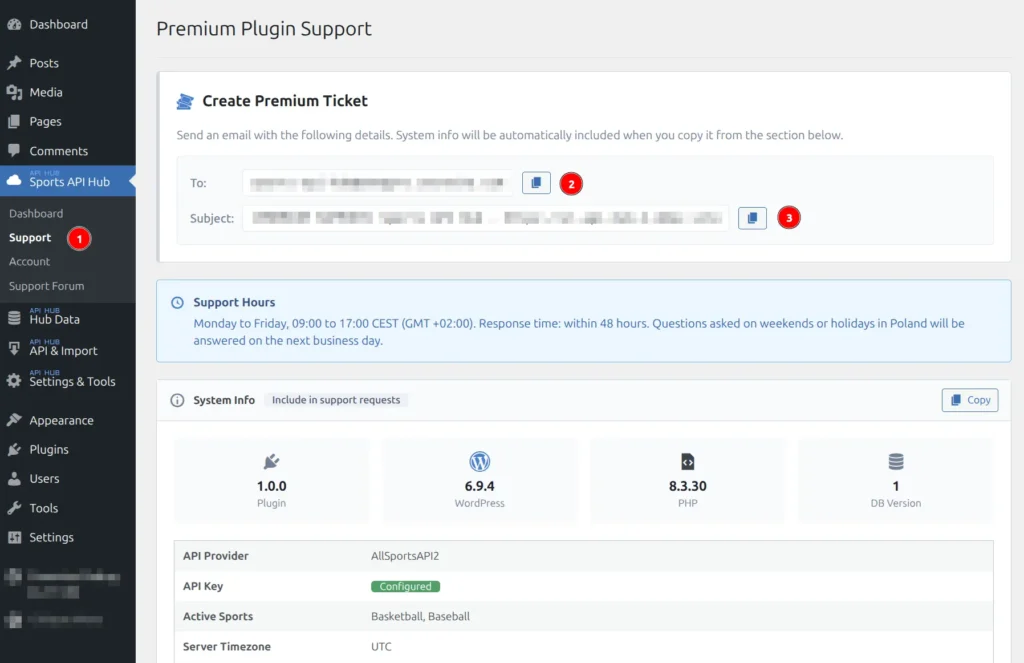The height and width of the screenshot is (663, 1024).
Task: Click the WordPress logo icon
Action: [479, 462]
